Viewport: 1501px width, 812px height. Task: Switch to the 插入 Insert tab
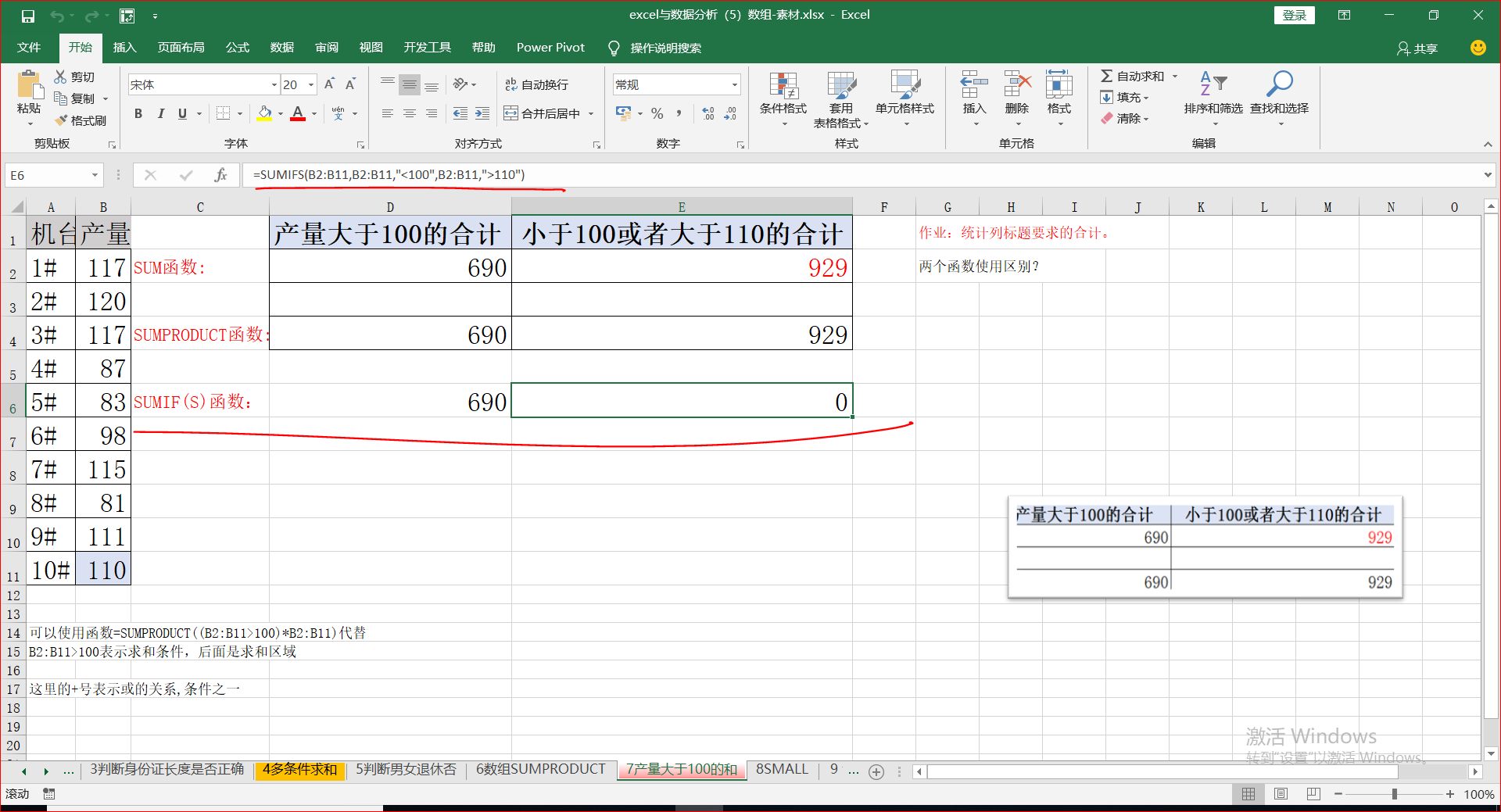tap(124, 48)
